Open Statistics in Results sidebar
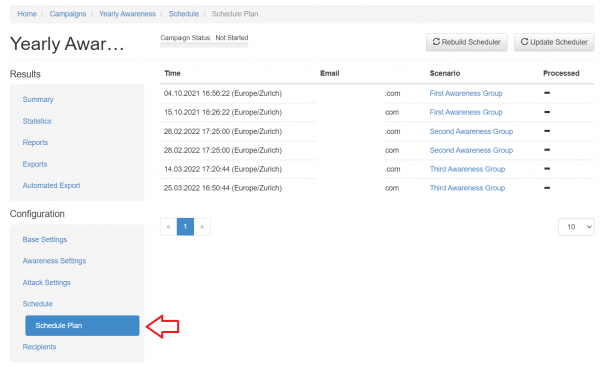This screenshot has height=367, width=600. click(x=37, y=121)
